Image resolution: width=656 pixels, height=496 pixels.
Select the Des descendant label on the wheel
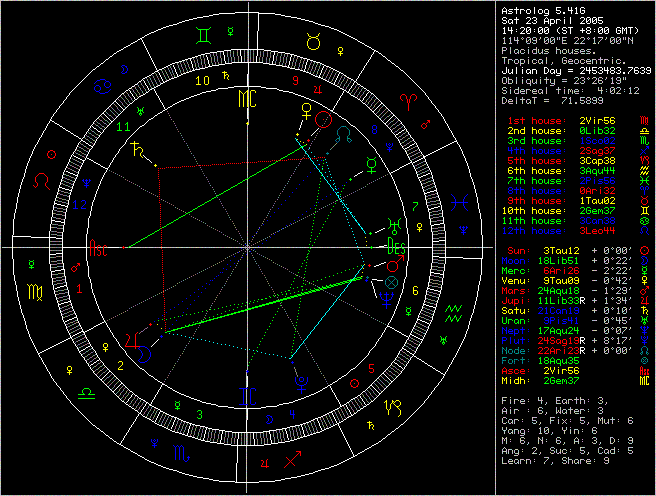(396, 245)
